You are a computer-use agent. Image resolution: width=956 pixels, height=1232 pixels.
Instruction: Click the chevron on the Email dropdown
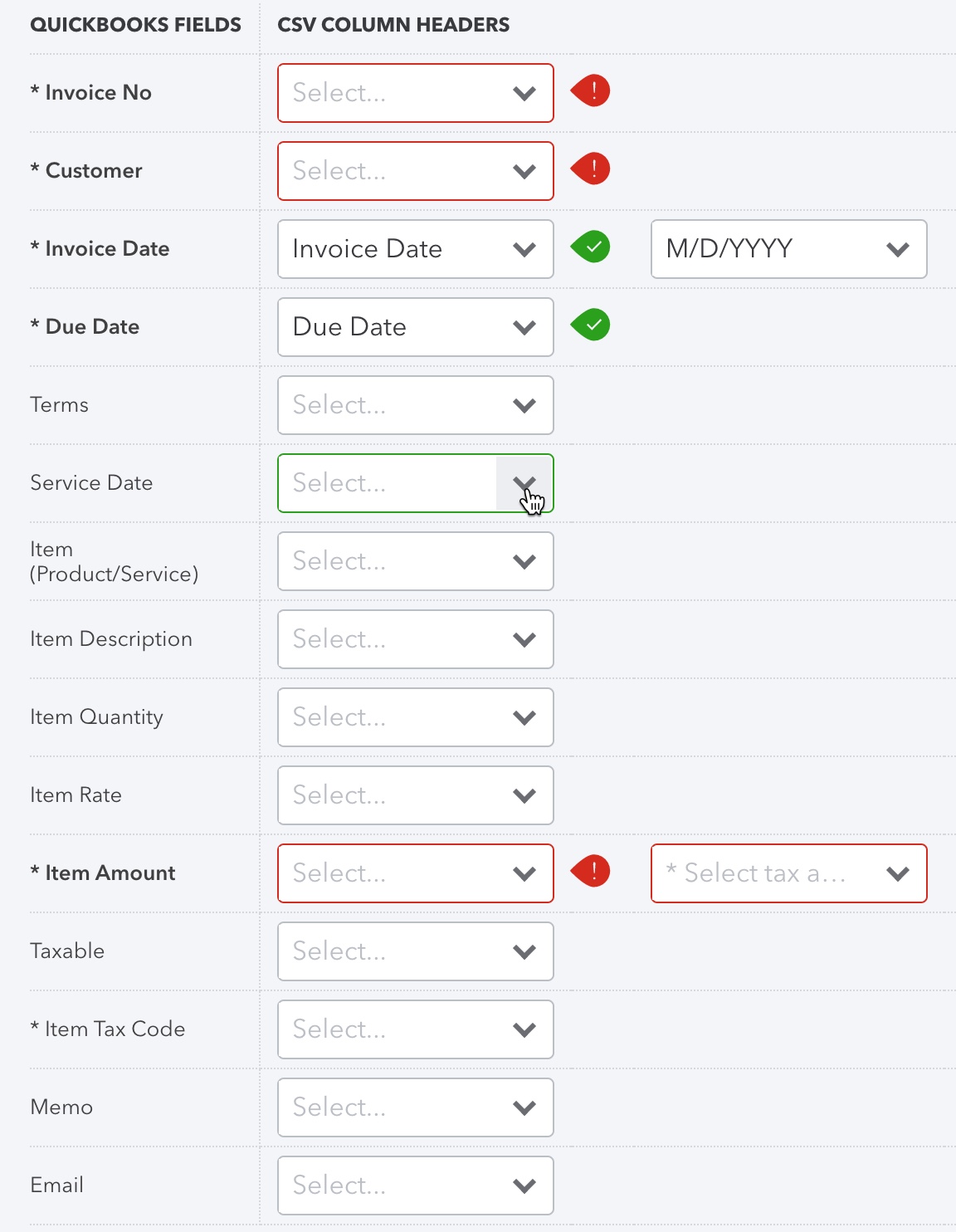tap(524, 1186)
